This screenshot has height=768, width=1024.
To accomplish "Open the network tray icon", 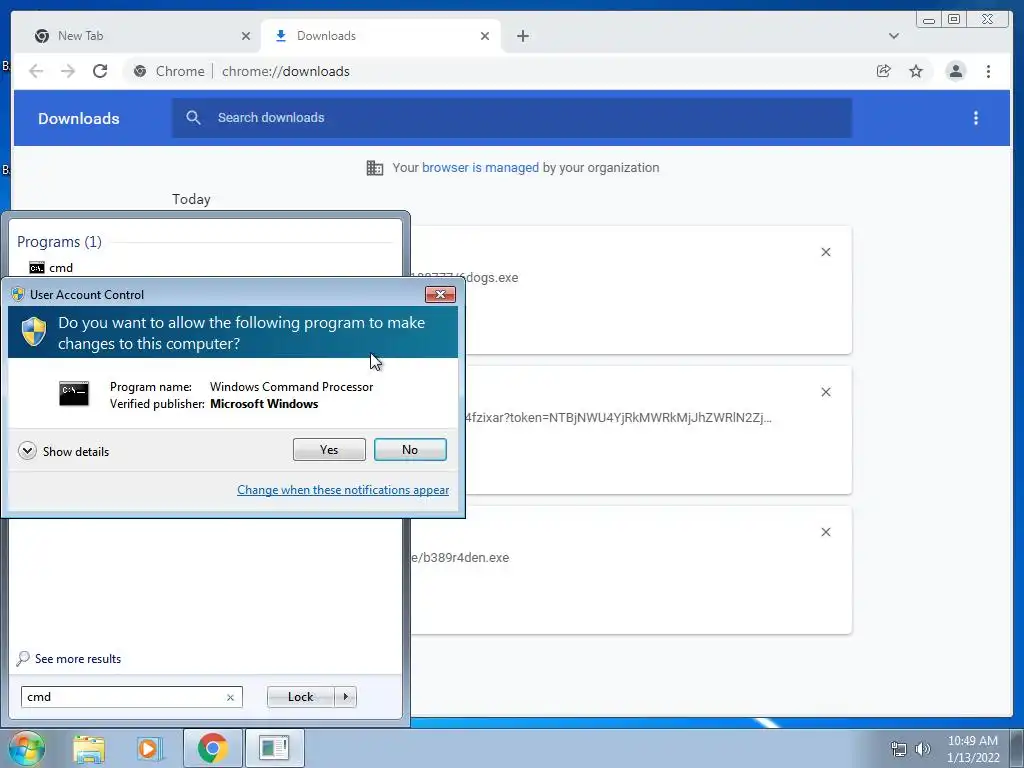I will click(x=899, y=749).
